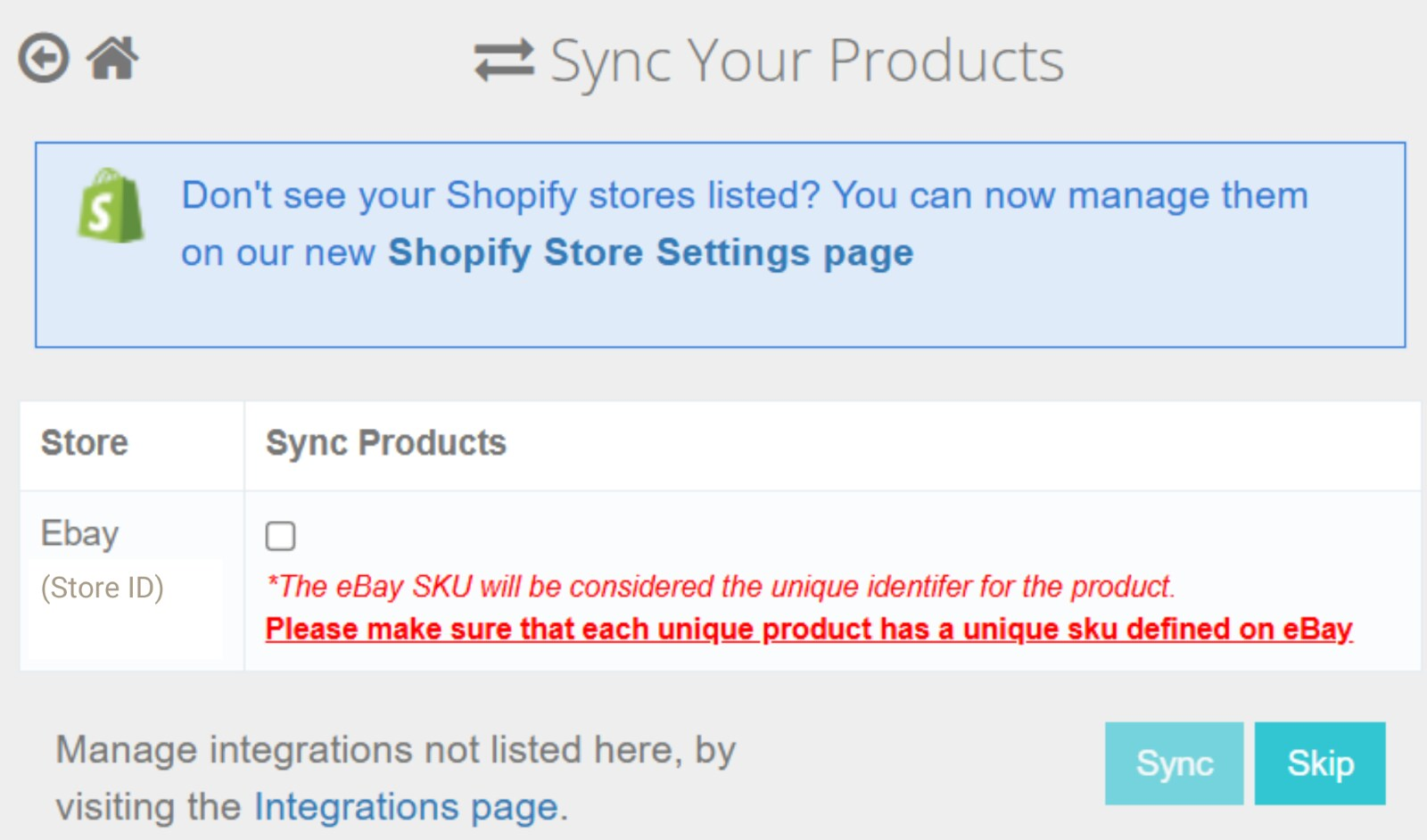Enable product sync for the Ebay store
This screenshot has width=1427, height=840.
279,535
